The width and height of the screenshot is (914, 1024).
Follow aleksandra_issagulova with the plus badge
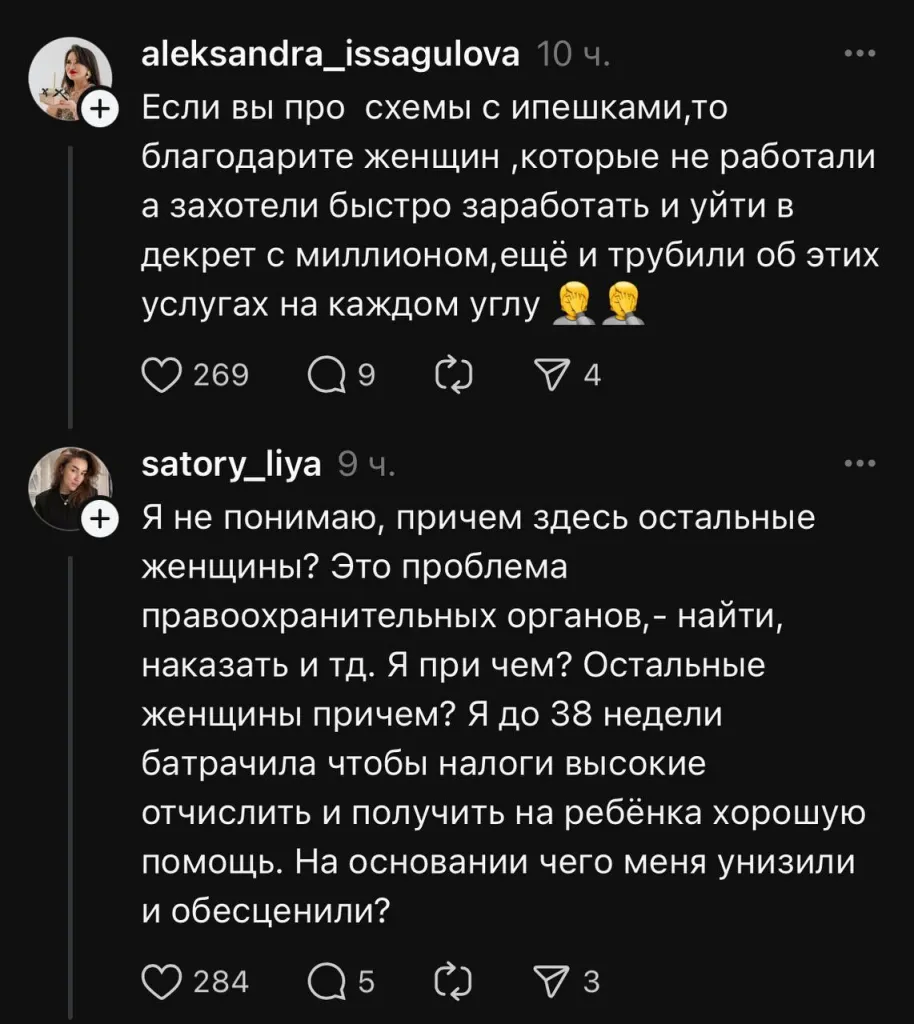(100, 112)
